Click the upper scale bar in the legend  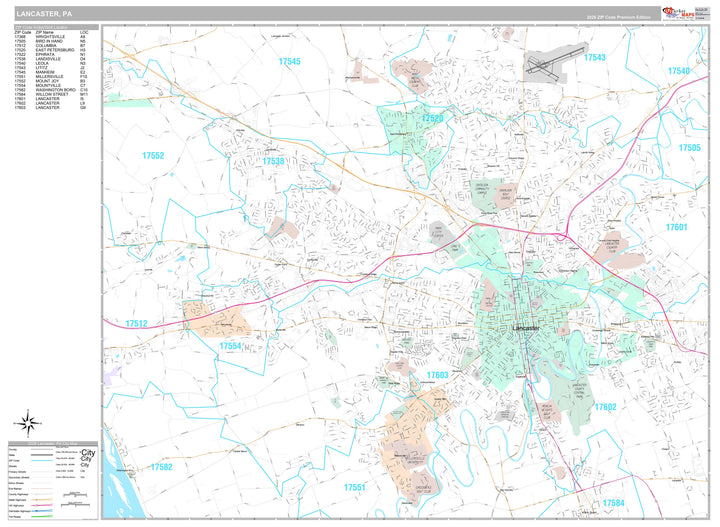pyautogui.click(x=75, y=495)
